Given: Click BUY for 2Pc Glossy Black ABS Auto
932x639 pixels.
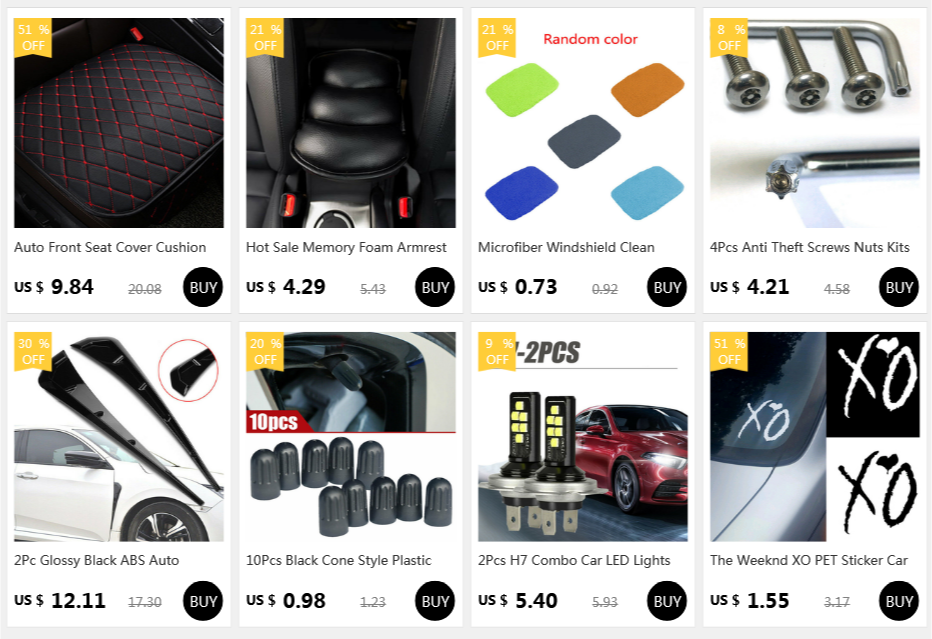Looking at the screenshot, I should pyautogui.click(x=203, y=601).
